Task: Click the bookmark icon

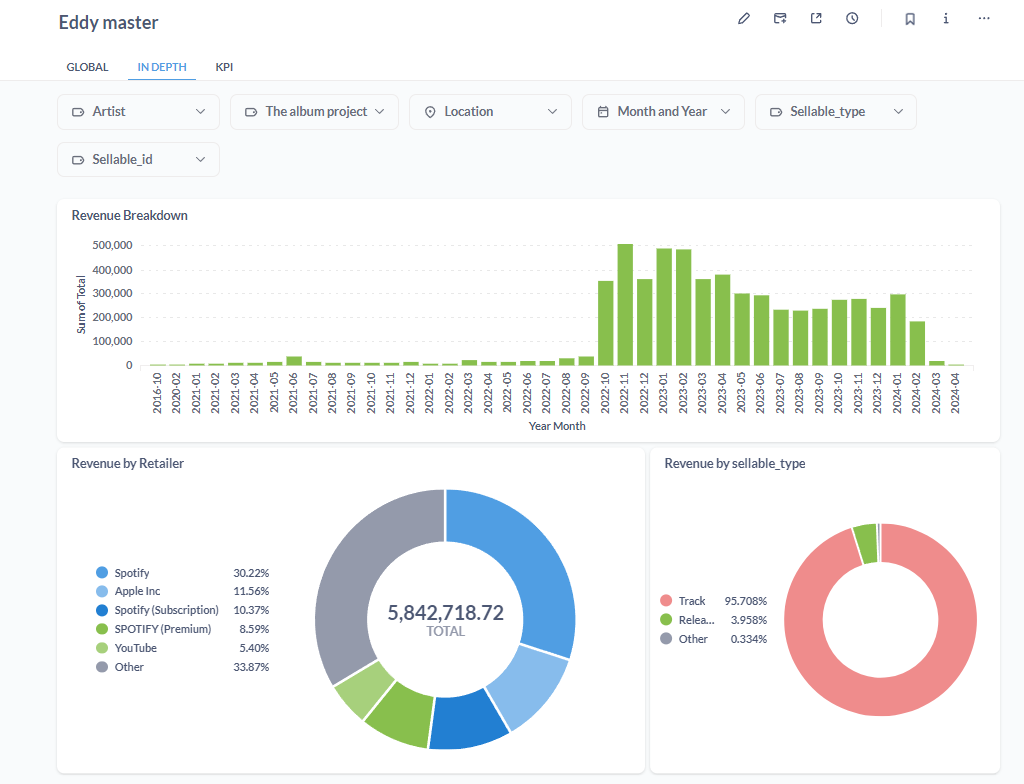Action: (910, 18)
